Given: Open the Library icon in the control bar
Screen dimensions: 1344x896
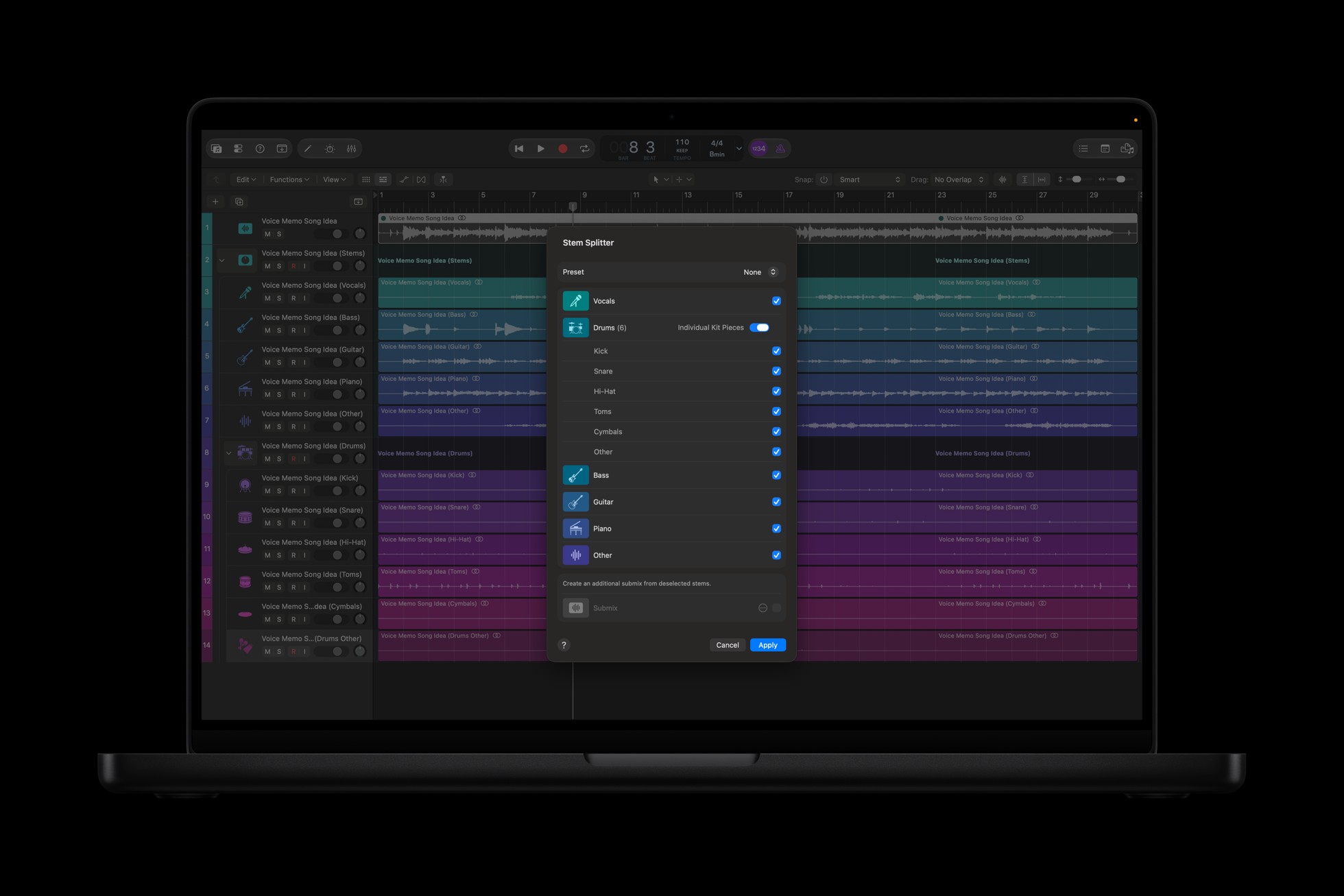Looking at the screenshot, I should 217,149.
